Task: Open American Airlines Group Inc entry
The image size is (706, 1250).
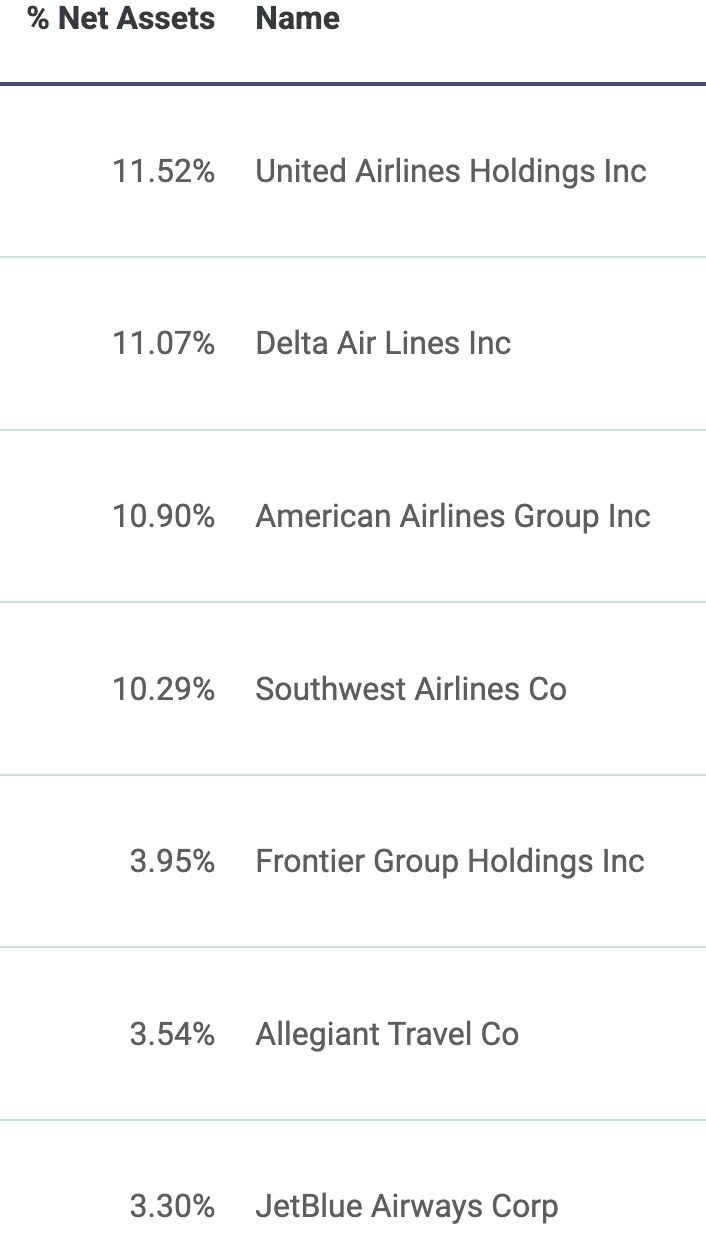Action: [x=453, y=516]
